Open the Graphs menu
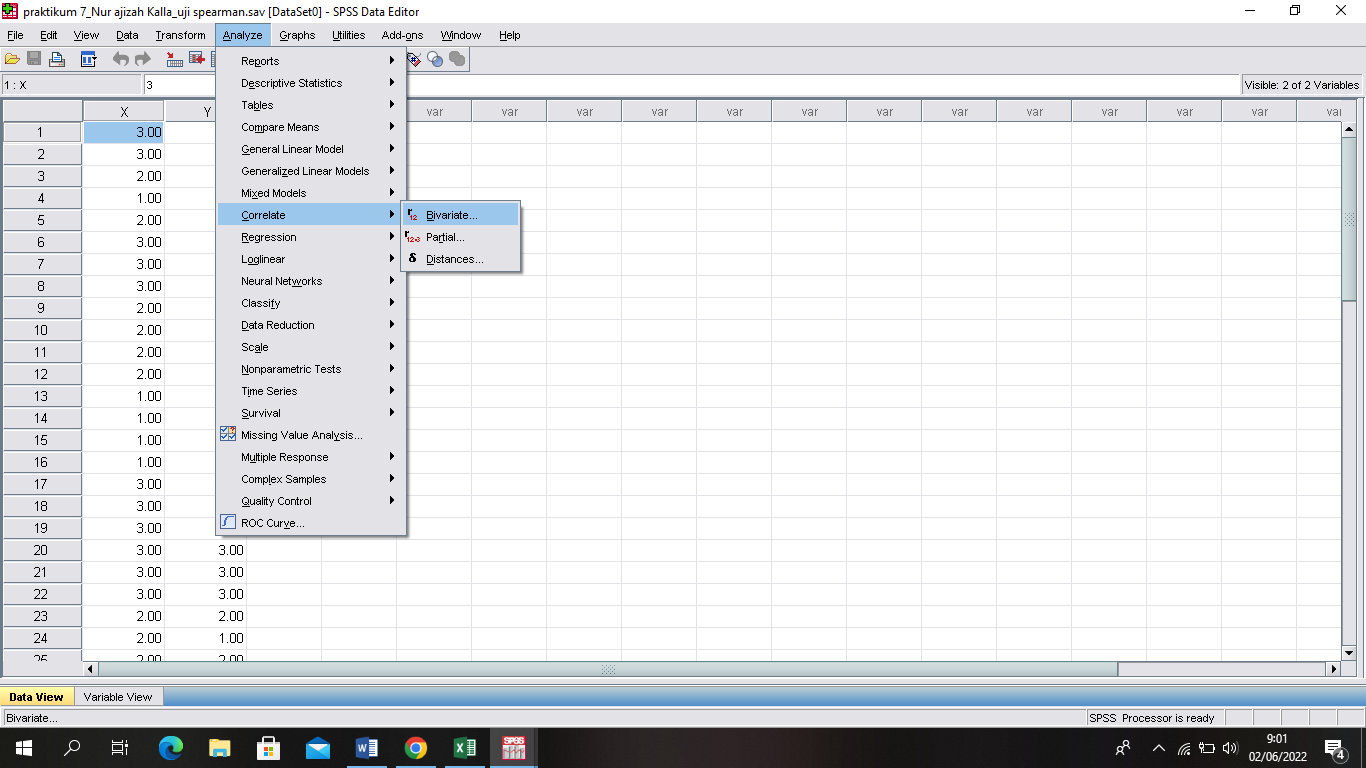1366x768 pixels. 297,35
